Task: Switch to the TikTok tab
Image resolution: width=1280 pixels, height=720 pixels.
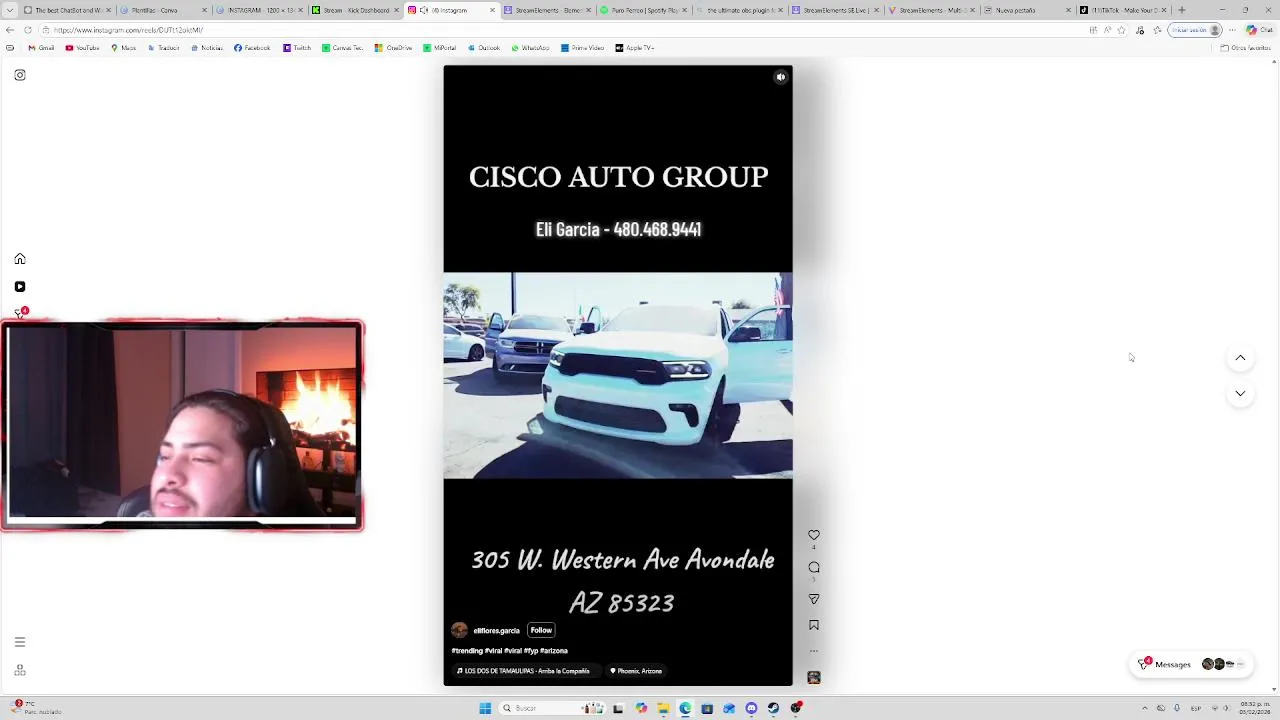Action: [1123, 10]
